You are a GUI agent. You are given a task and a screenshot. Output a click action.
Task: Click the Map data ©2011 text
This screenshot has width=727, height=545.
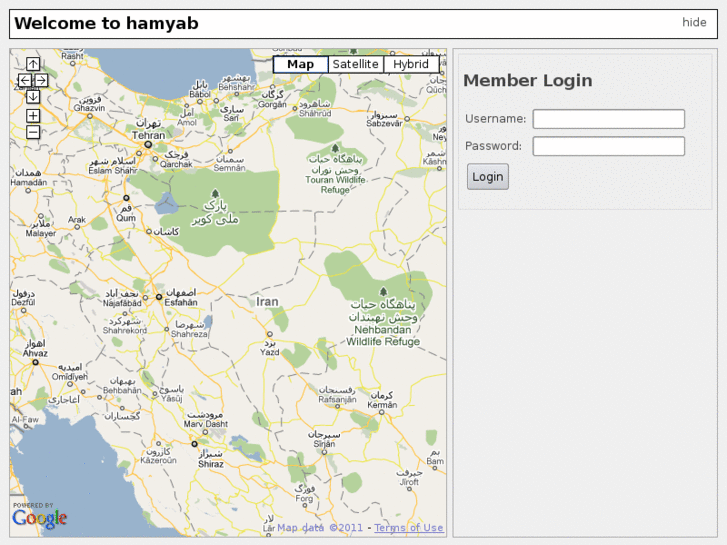click(320, 527)
